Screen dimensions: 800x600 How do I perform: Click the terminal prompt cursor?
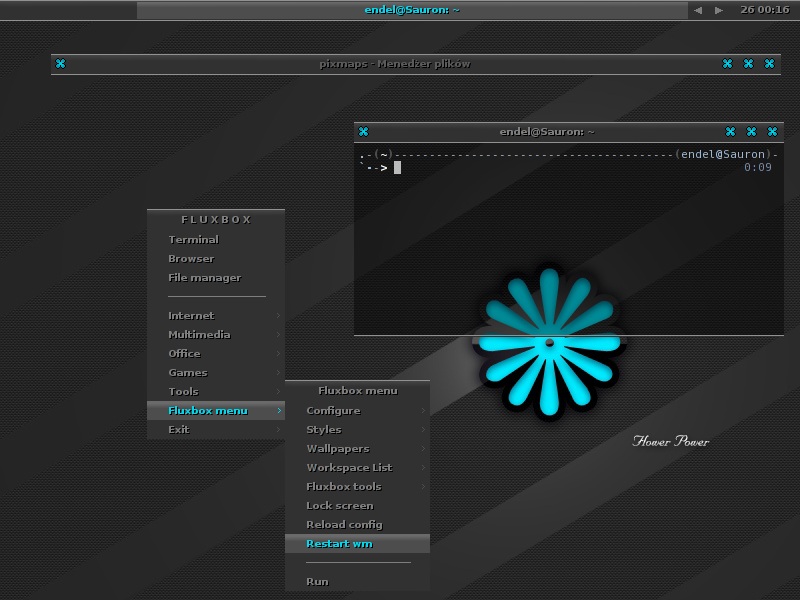tap(397, 167)
